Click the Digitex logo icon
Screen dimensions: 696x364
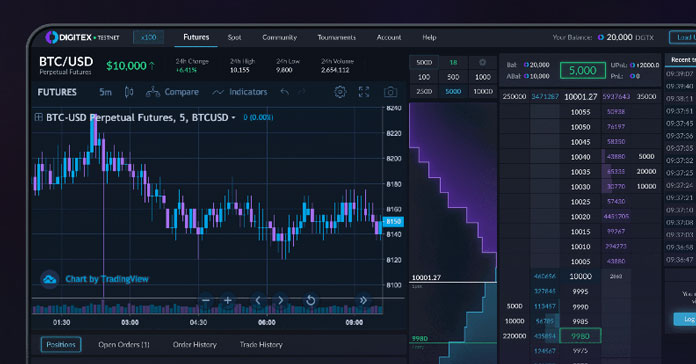(52, 37)
